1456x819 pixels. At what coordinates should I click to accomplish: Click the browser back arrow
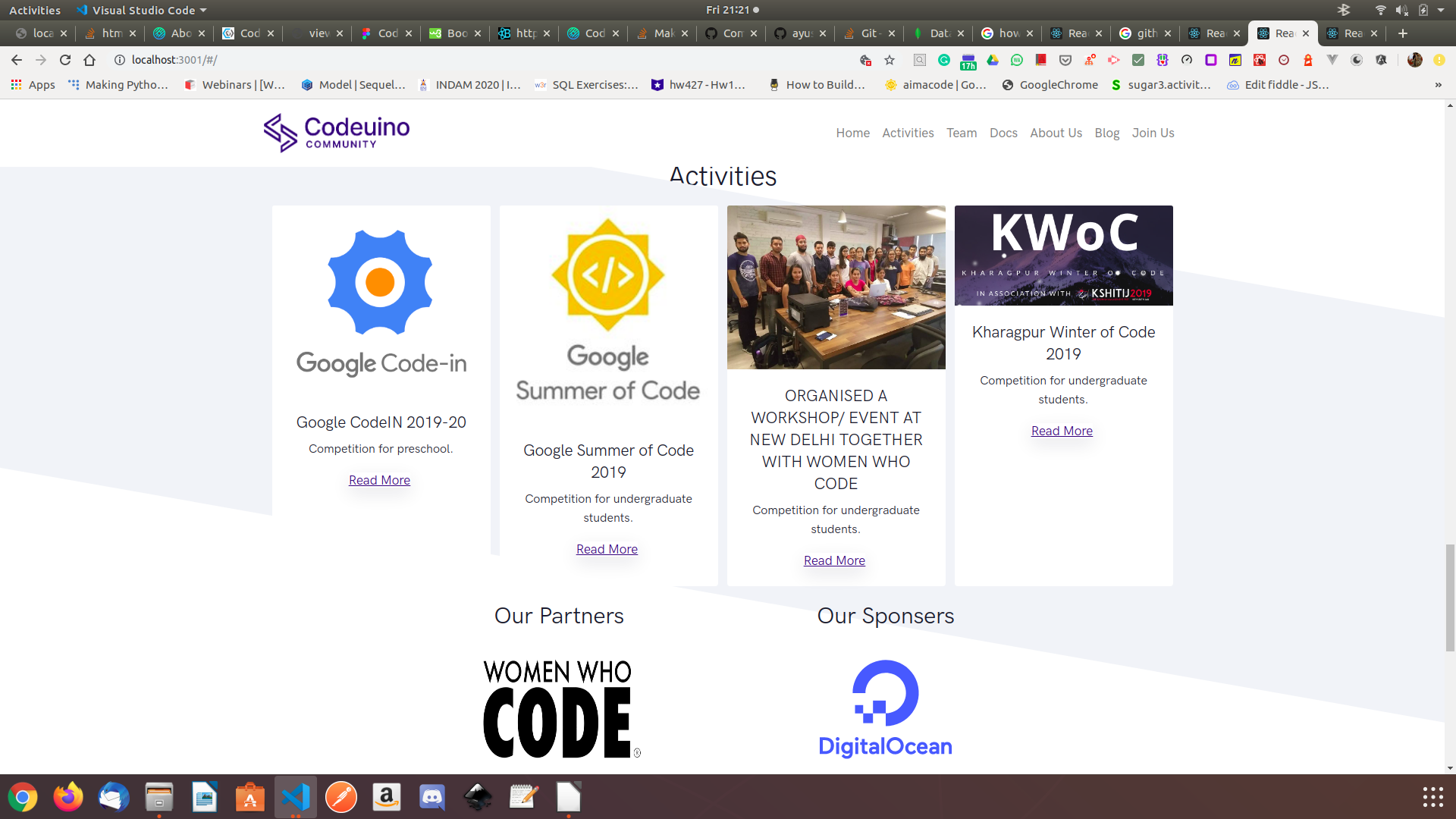click(x=17, y=60)
